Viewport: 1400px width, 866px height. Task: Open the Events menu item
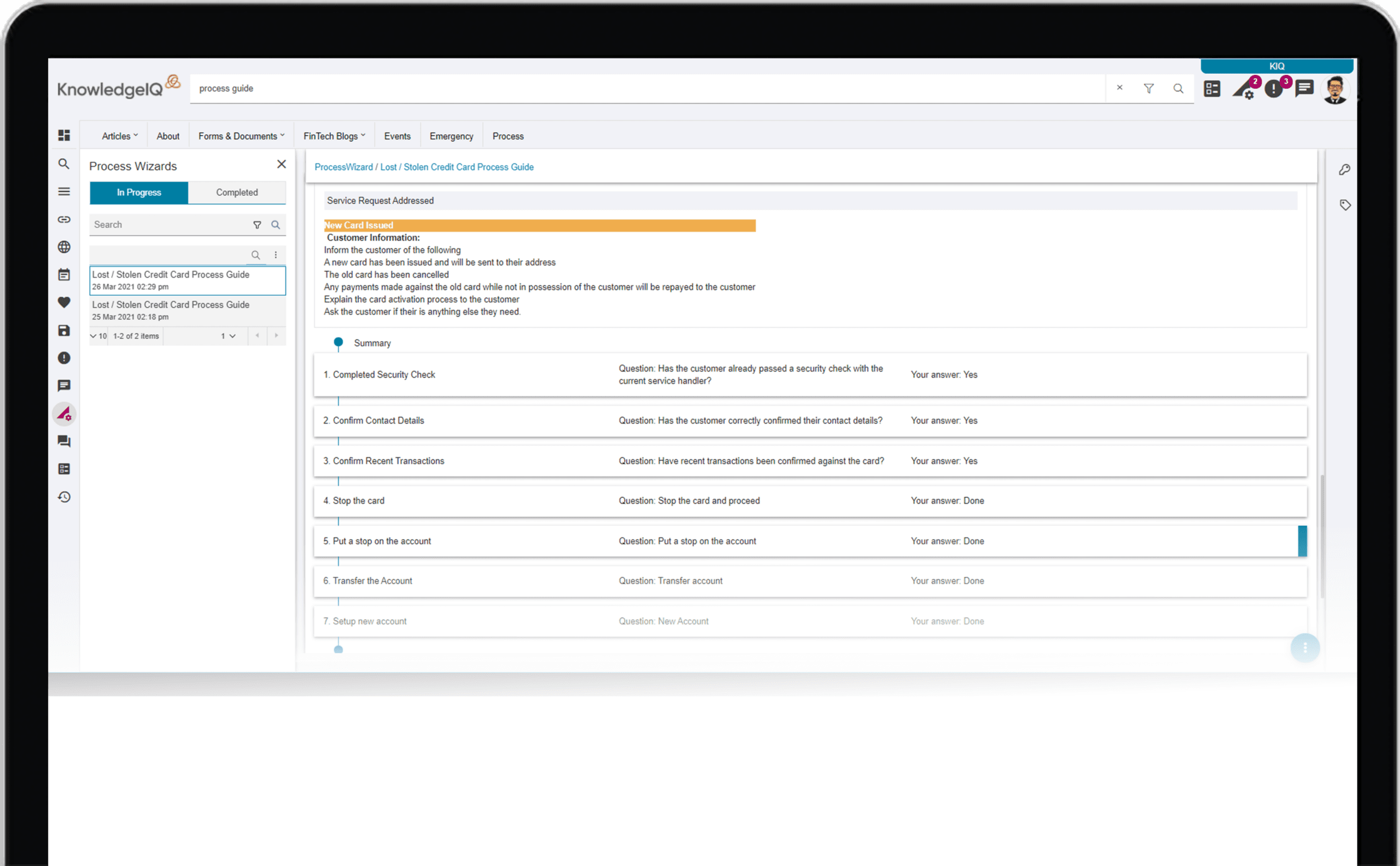coord(397,136)
